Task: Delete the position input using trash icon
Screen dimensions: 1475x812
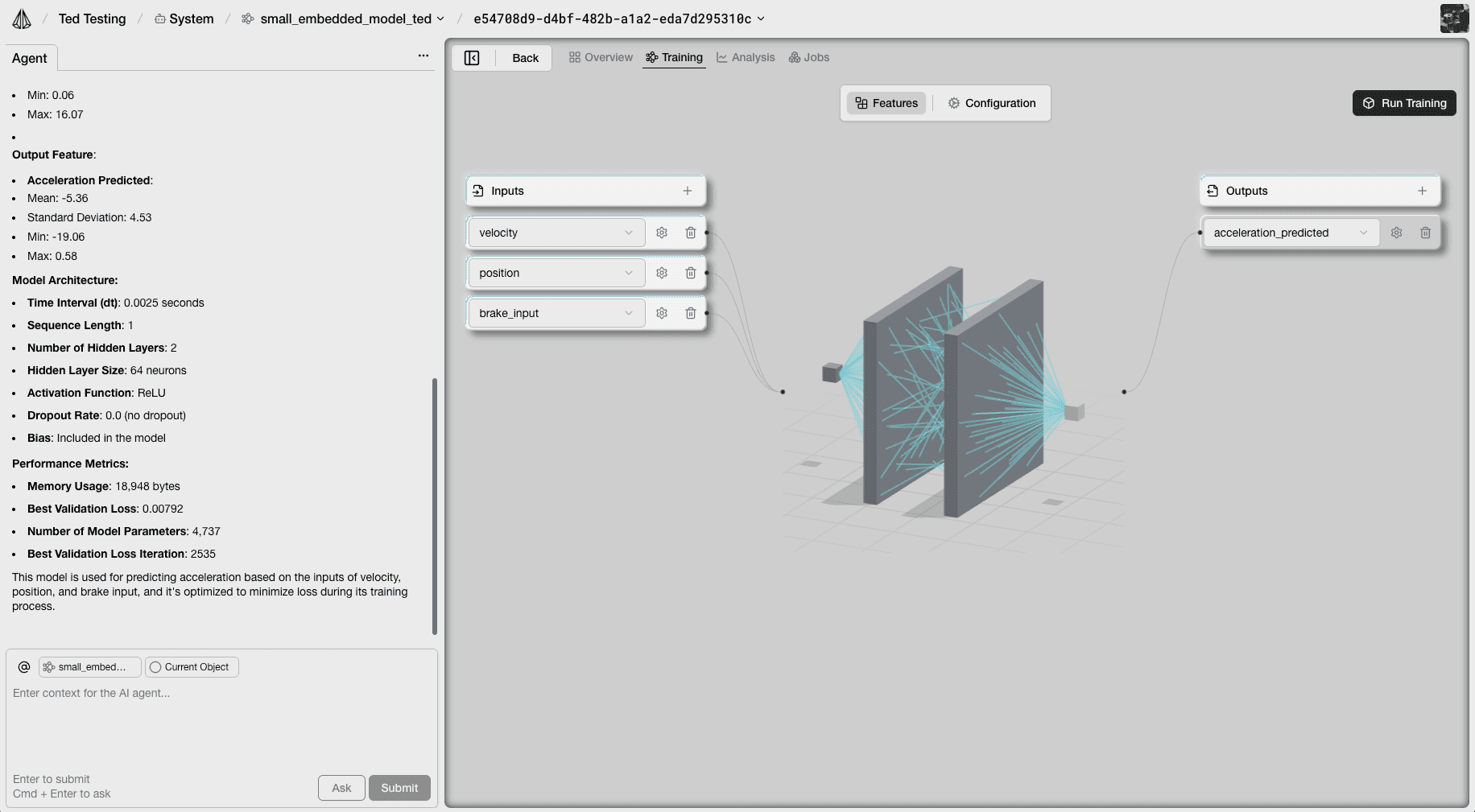Action: click(690, 273)
